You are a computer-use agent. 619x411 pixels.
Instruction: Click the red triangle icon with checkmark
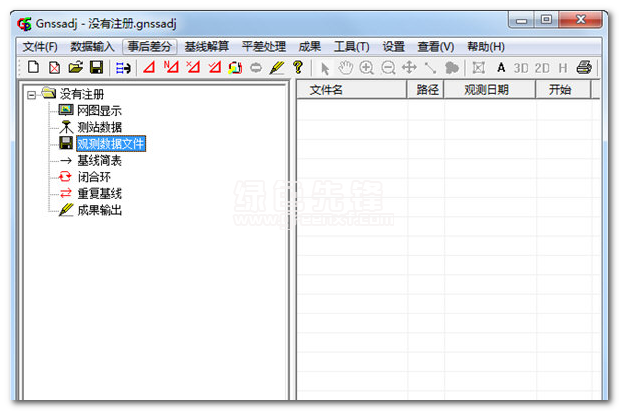[x=214, y=68]
